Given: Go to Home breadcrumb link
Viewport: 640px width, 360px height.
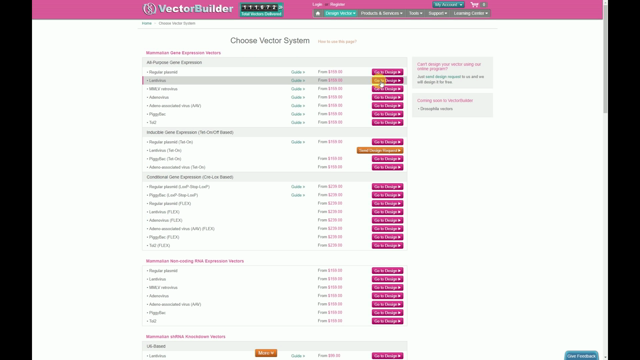Looking at the screenshot, I should point(147,23).
